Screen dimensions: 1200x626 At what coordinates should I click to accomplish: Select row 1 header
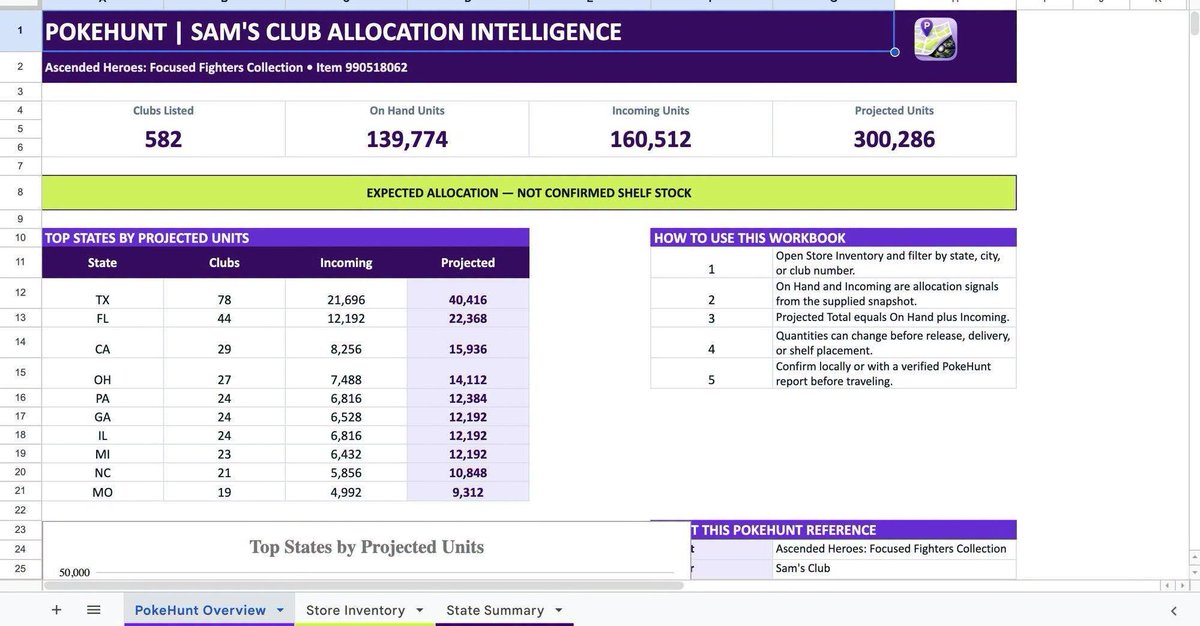pyautogui.click(x=20, y=31)
